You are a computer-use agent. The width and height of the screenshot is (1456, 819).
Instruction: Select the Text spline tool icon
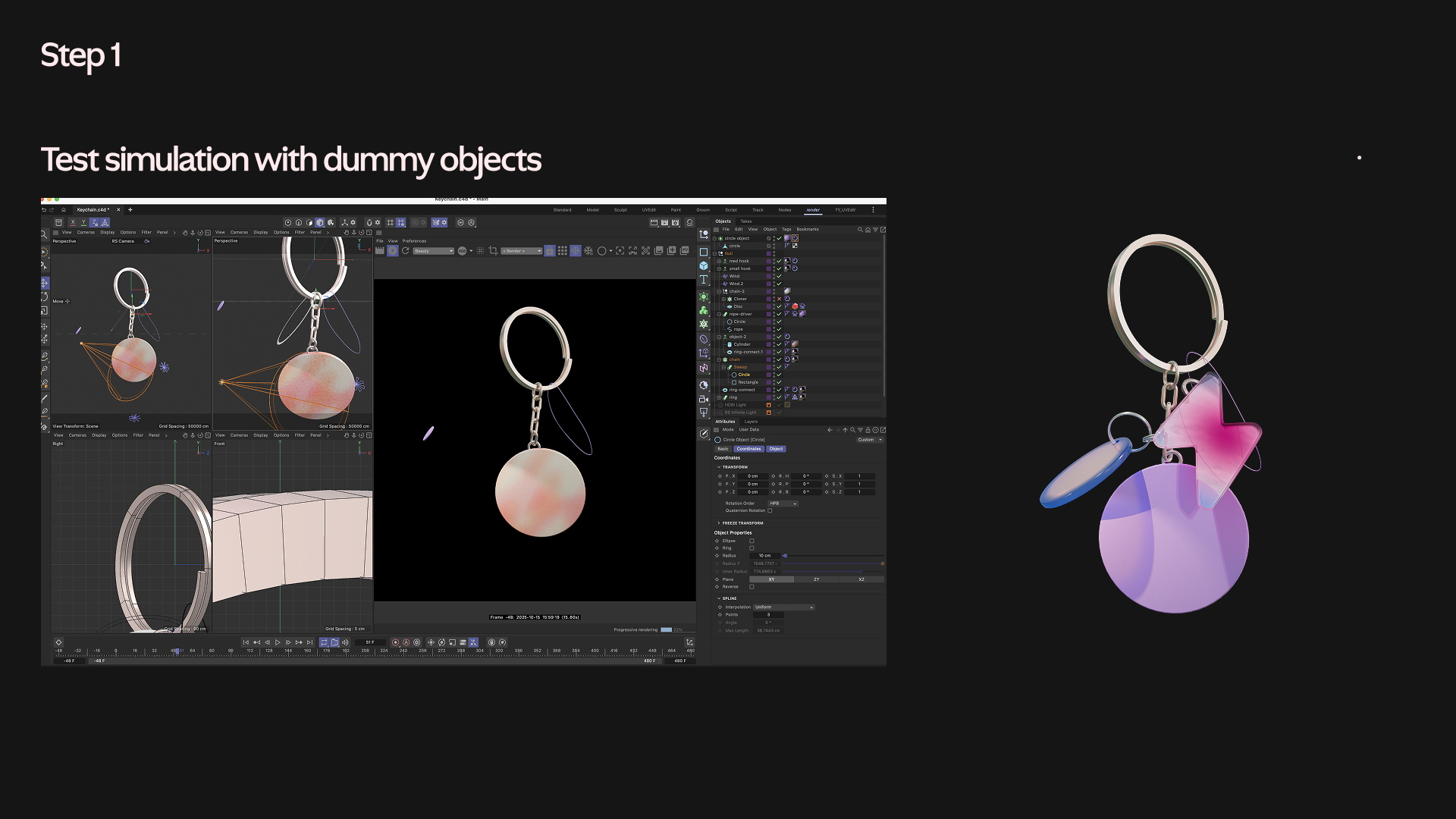pyautogui.click(x=704, y=280)
